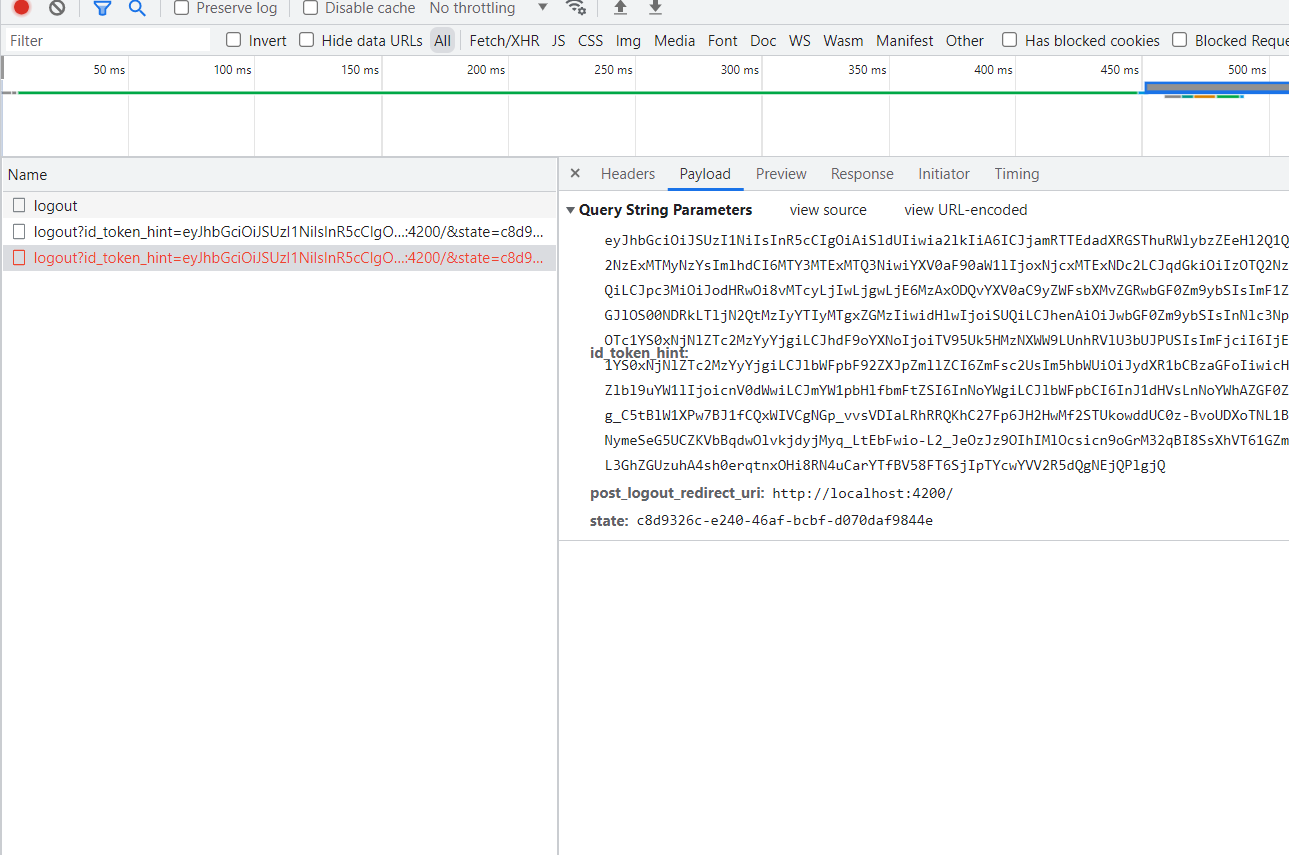Viewport: 1289px width, 855px height.
Task: Clear the network log
Action: 57,8
